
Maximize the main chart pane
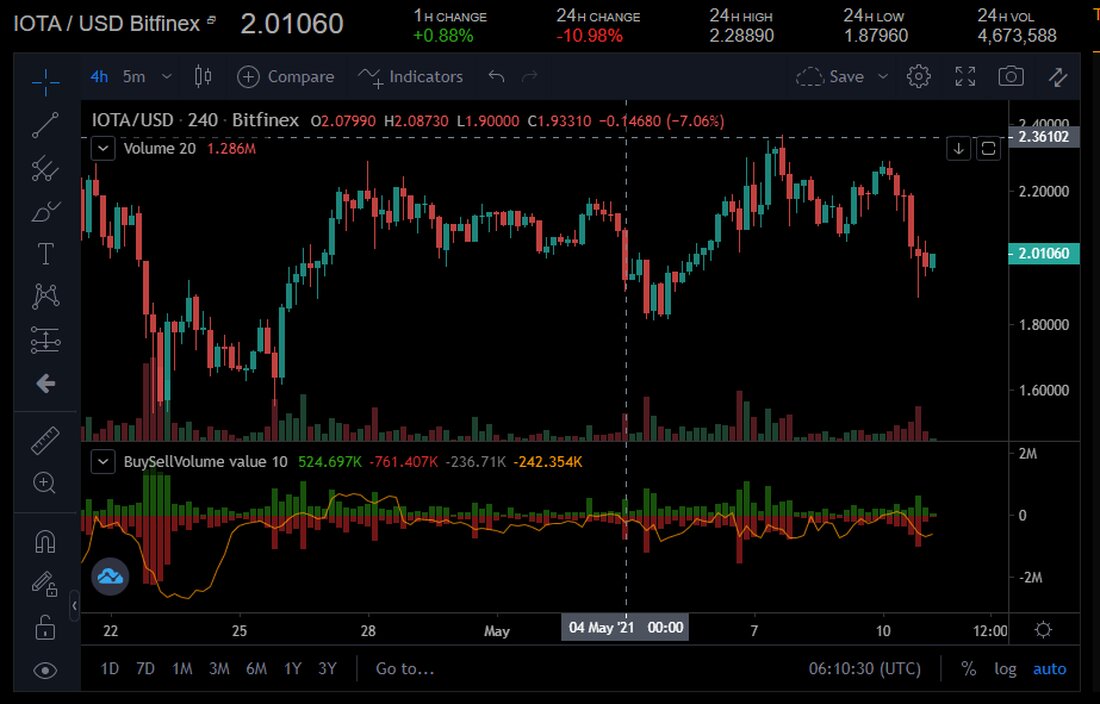(988, 149)
